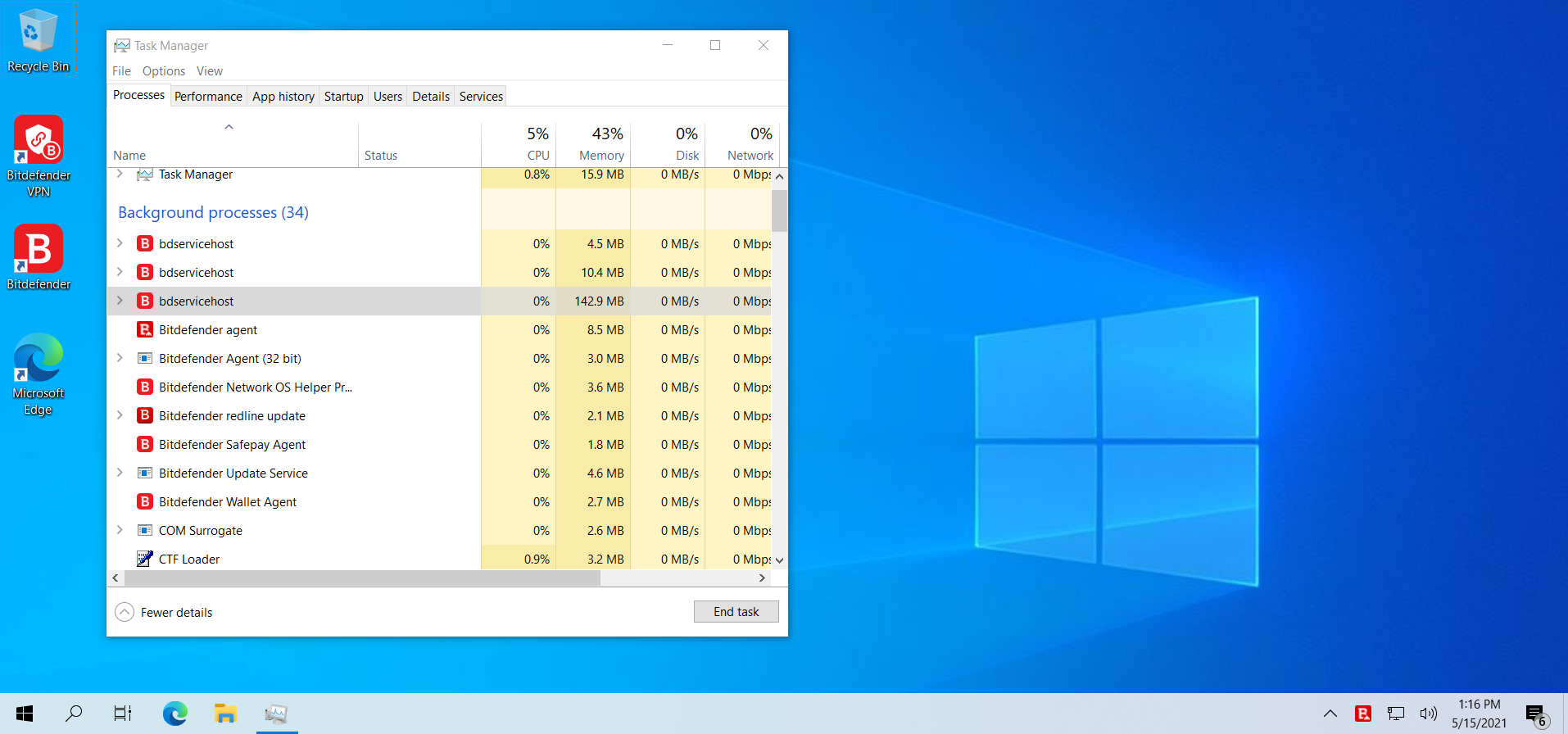Click the Bitdefender Wallet Agent icon
The width and height of the screenshot is (1568, 734).
point(145,502)
